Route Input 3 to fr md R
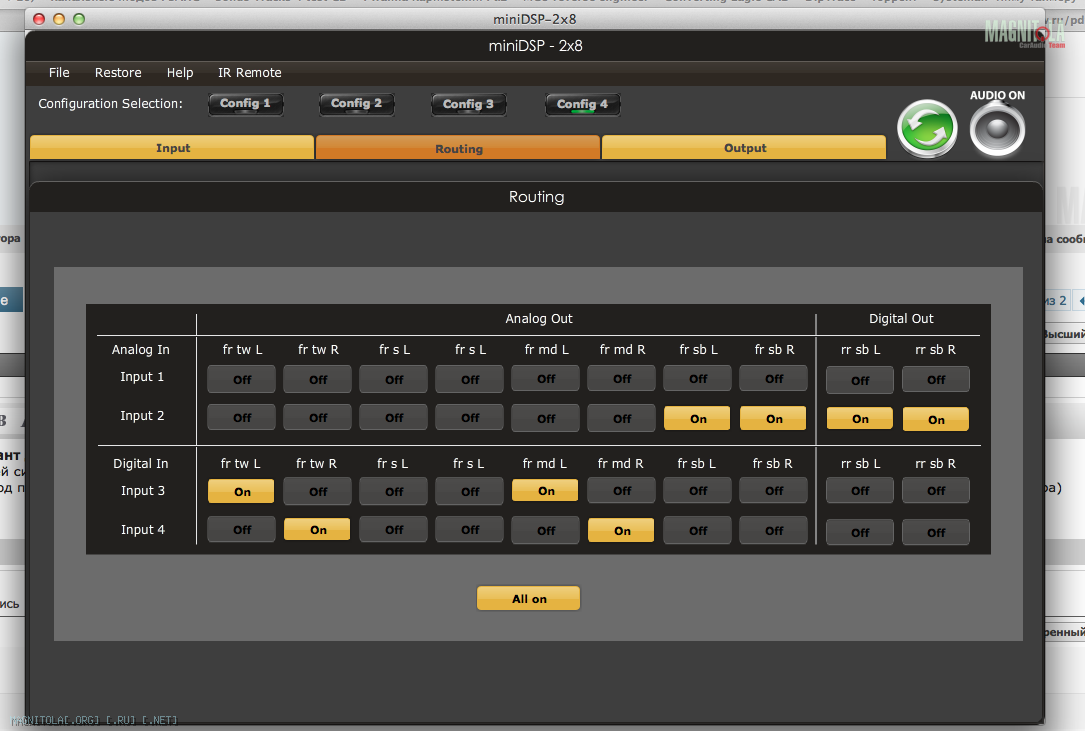The width and height of the screenshot is (1085, 731). coord(622,491)
